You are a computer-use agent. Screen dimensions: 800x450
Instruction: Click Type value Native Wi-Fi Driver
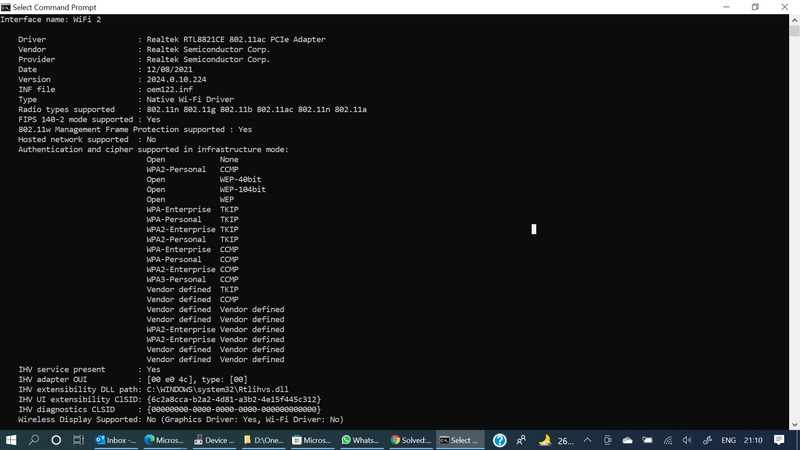tap(190, 99)
